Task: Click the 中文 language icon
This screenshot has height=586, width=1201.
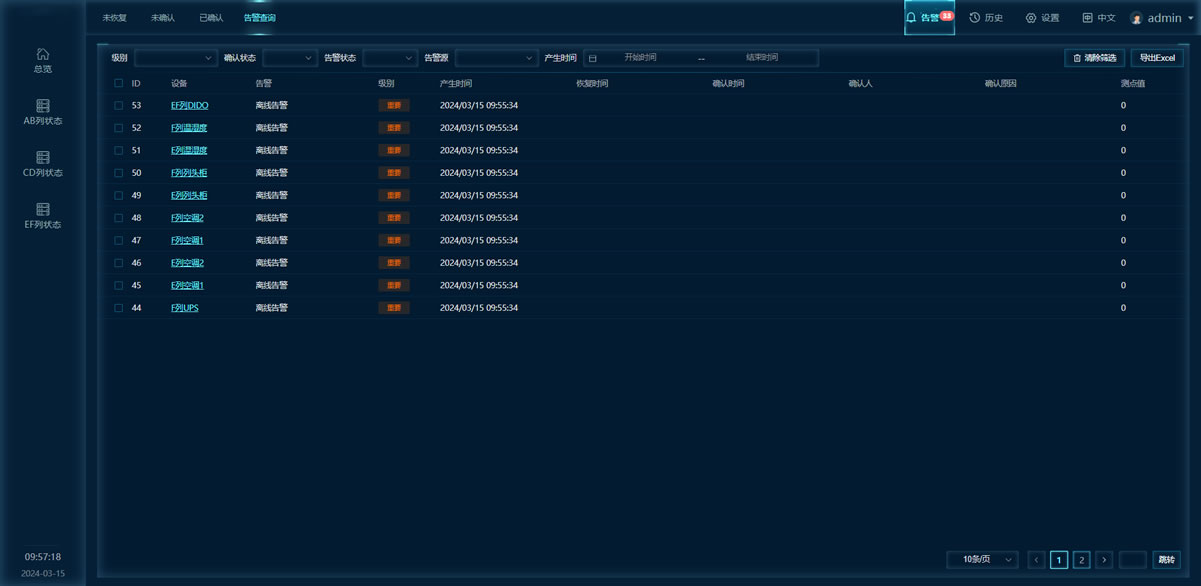Action: point(1087,18)
